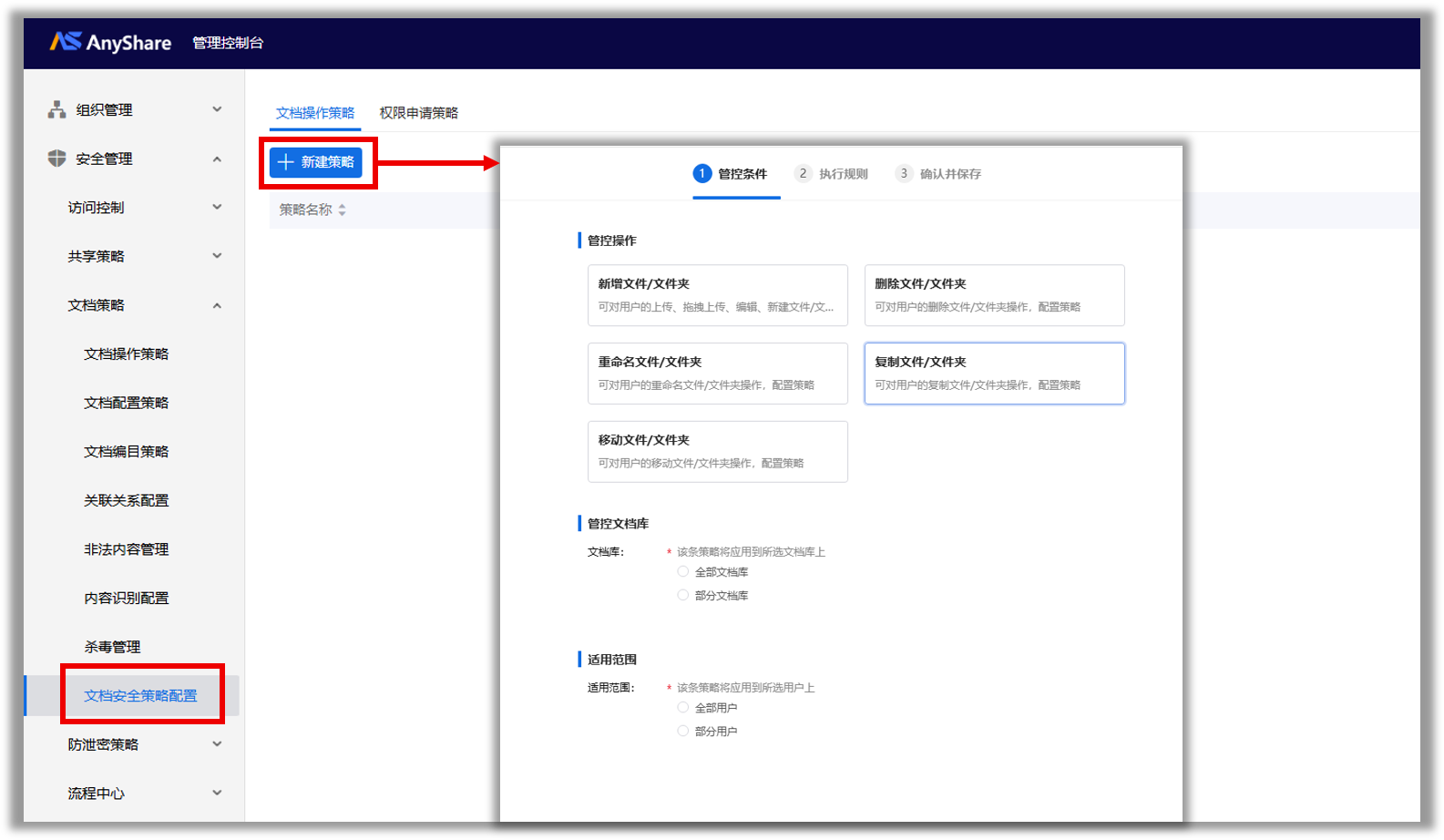
Task: Click step 3 circle for 确认并保存
Action: (904, 173)
